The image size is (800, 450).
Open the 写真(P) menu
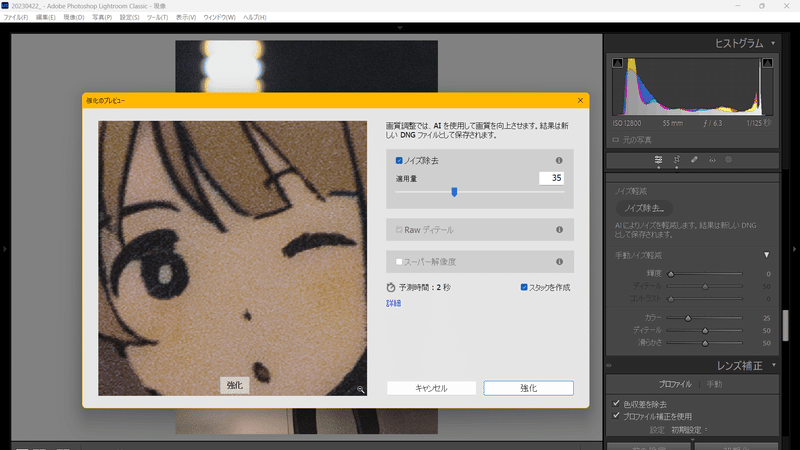click(x=102, y=17)
